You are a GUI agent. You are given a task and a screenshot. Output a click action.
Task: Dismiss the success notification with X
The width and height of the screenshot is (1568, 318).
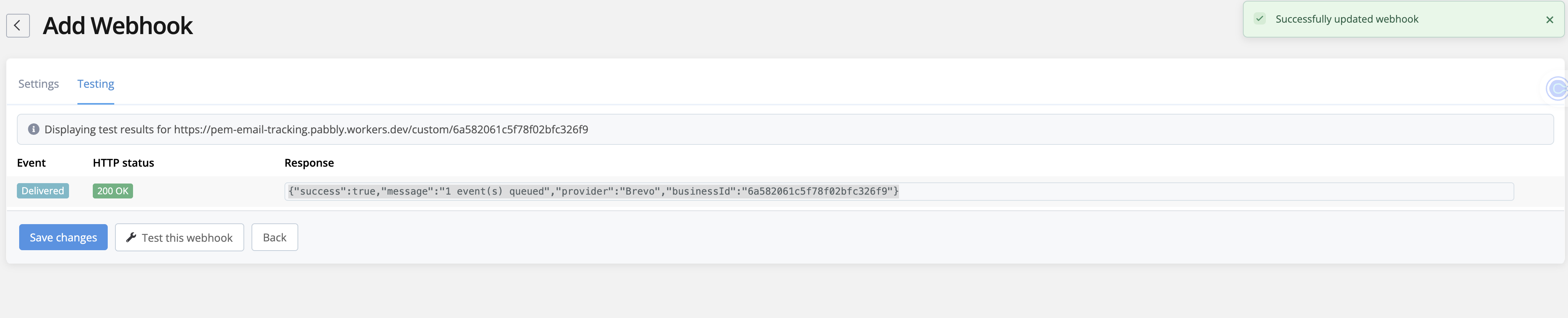coord(1549,20)
